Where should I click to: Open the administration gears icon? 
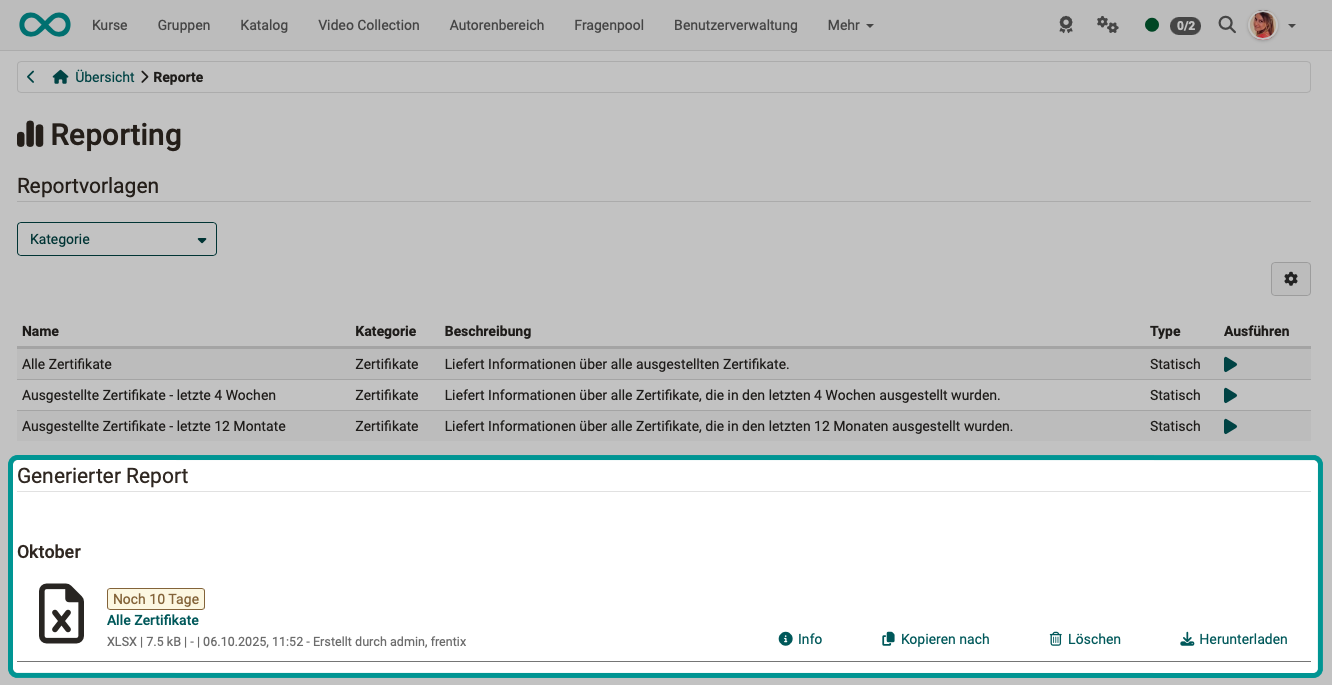[x=1107, y=25]
